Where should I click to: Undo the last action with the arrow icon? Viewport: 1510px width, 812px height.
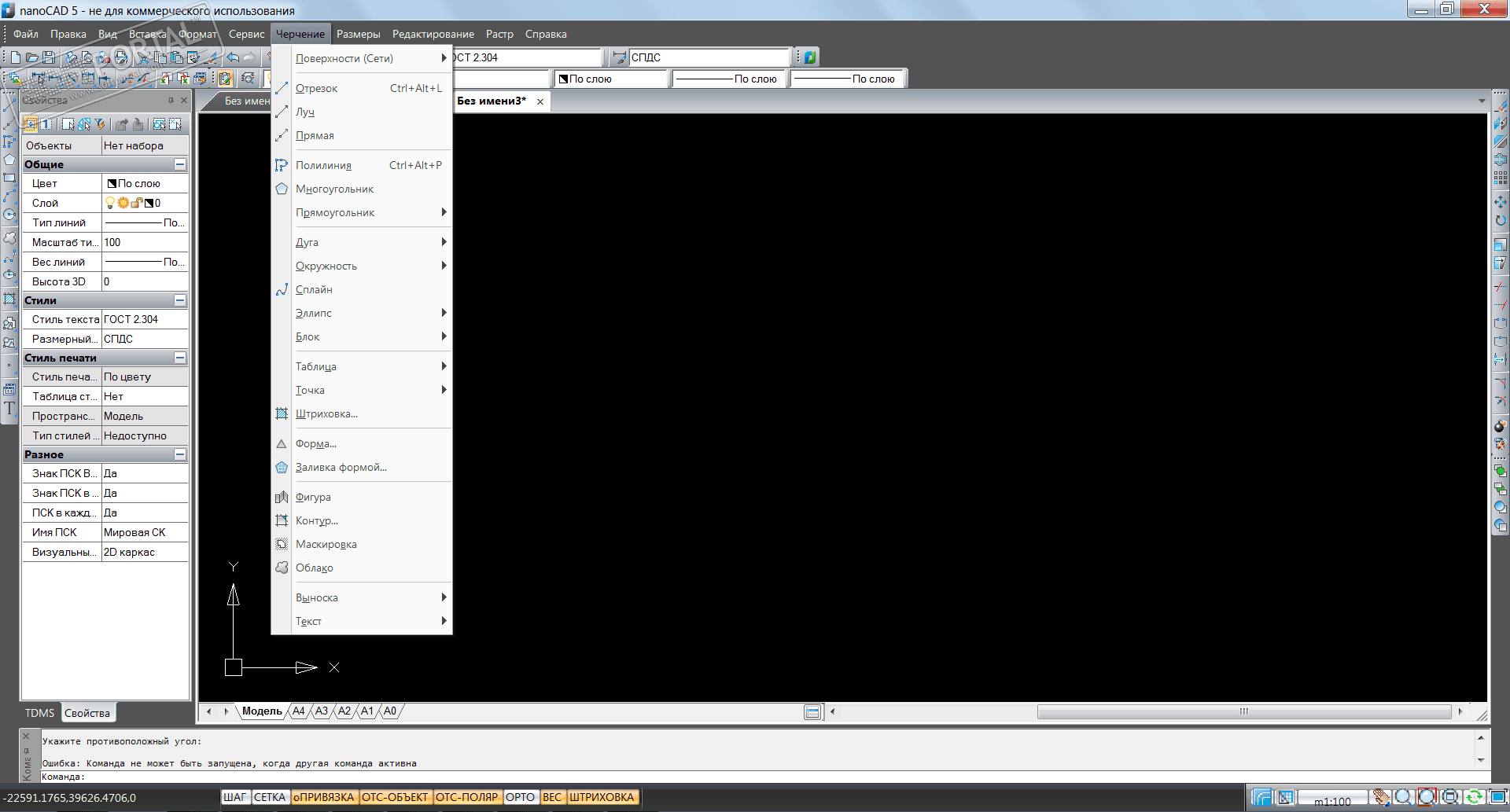[233, 57]
